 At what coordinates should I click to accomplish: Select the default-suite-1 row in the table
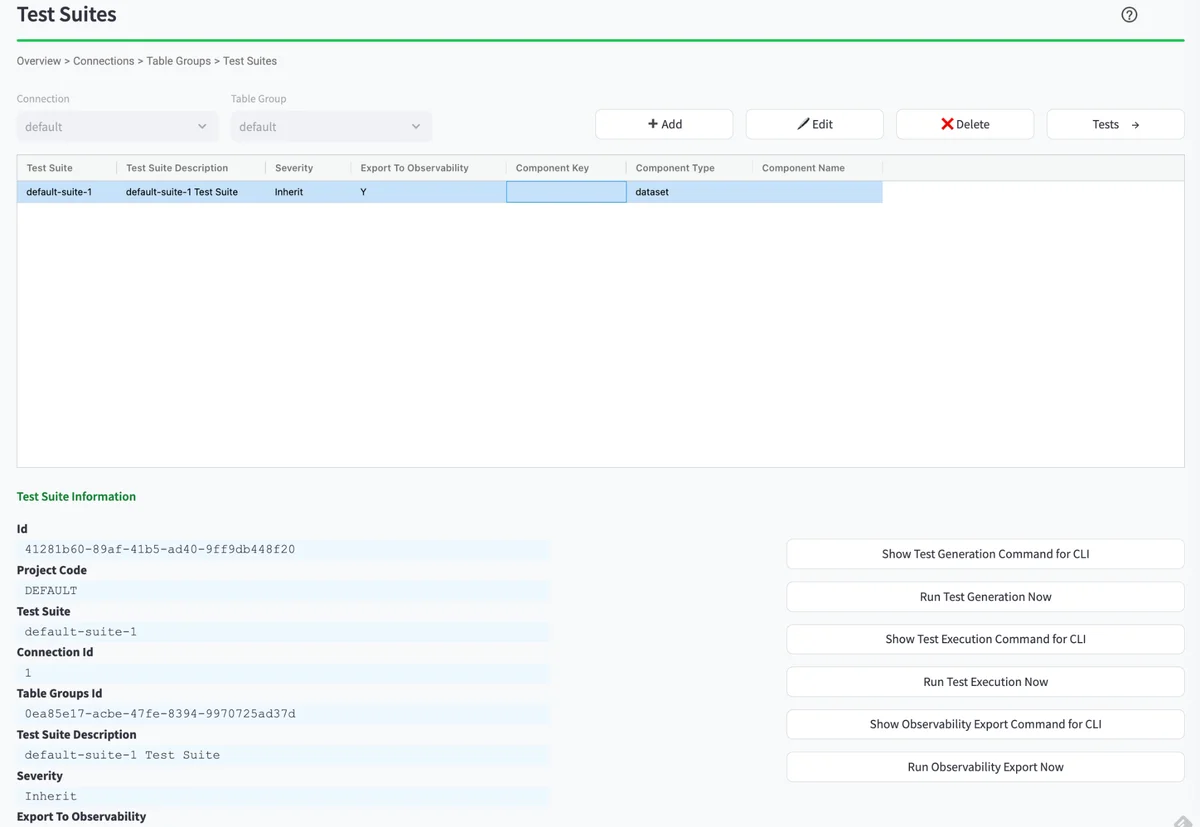coord(62,191)
